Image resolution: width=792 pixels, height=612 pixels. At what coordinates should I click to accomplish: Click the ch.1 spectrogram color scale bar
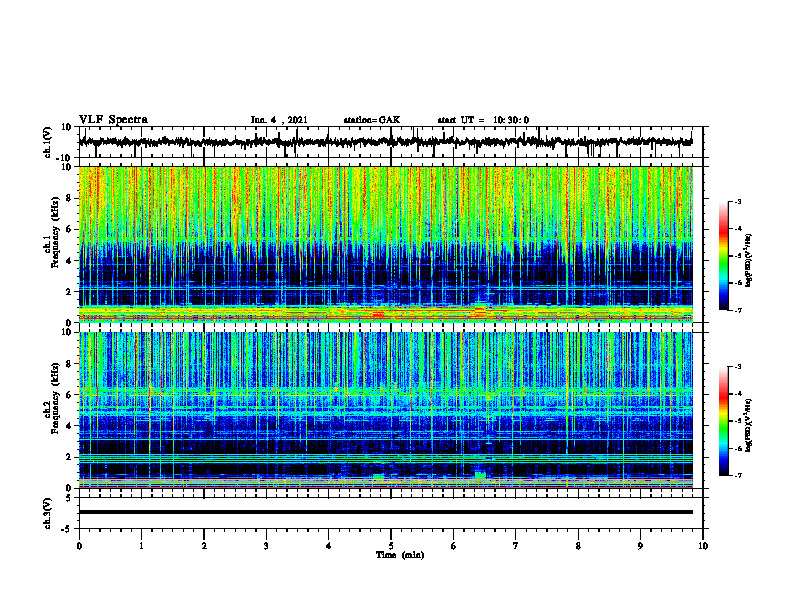723,256
